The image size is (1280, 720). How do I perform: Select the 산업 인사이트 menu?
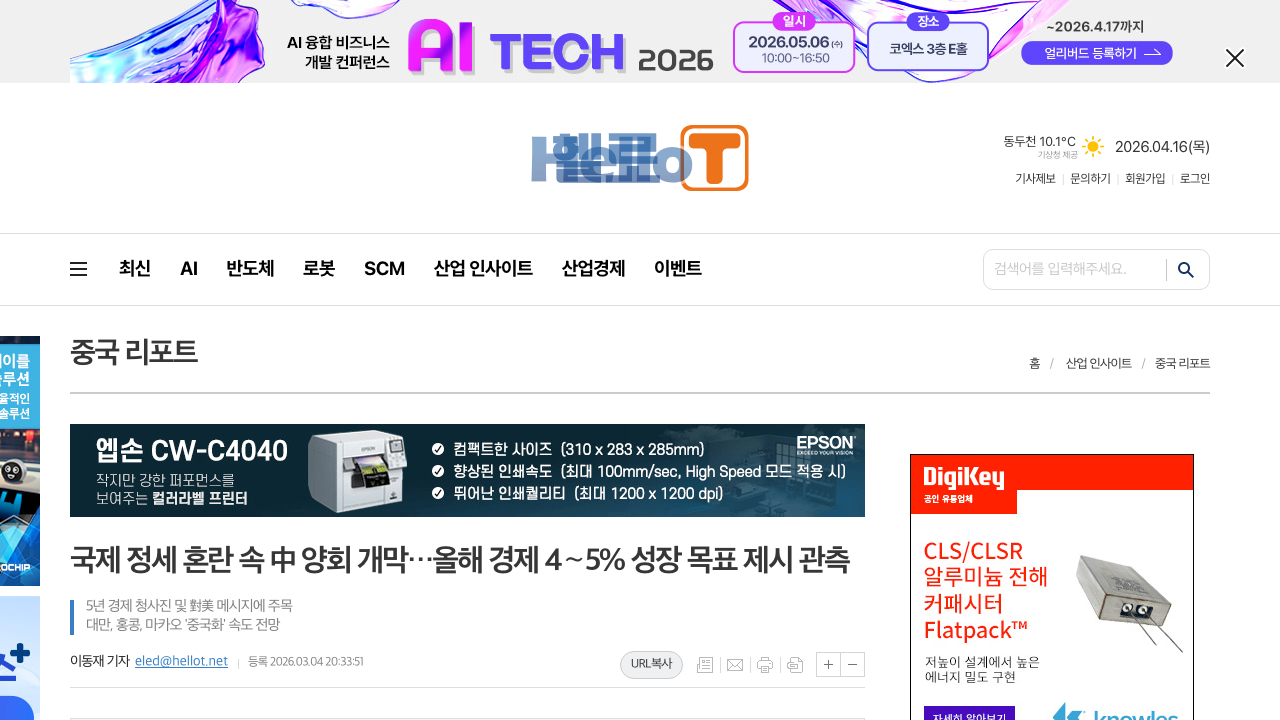[x=483, y=269]
